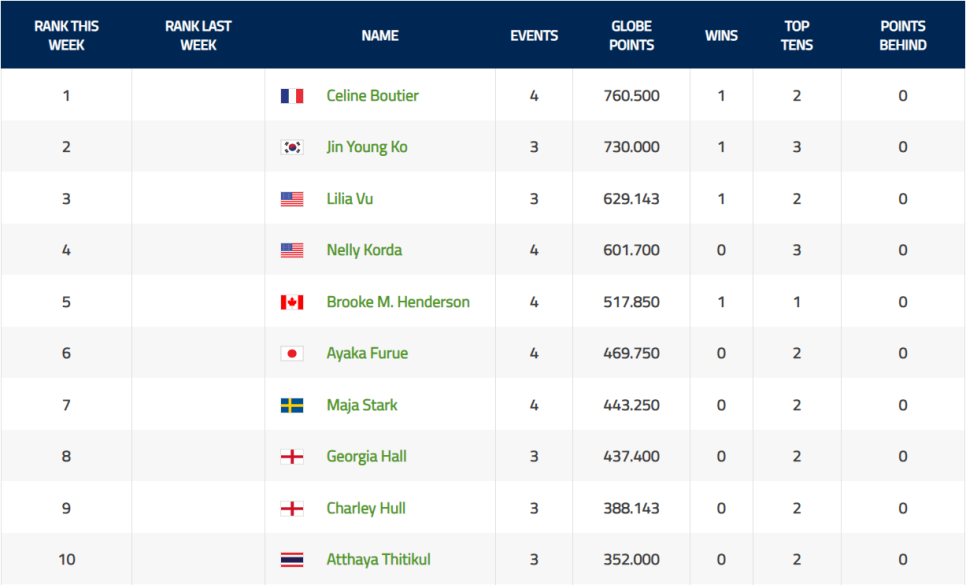This screenshot has height=585, width=966.
Task: Open Nelly Korda's profile link
Action: 364,250
